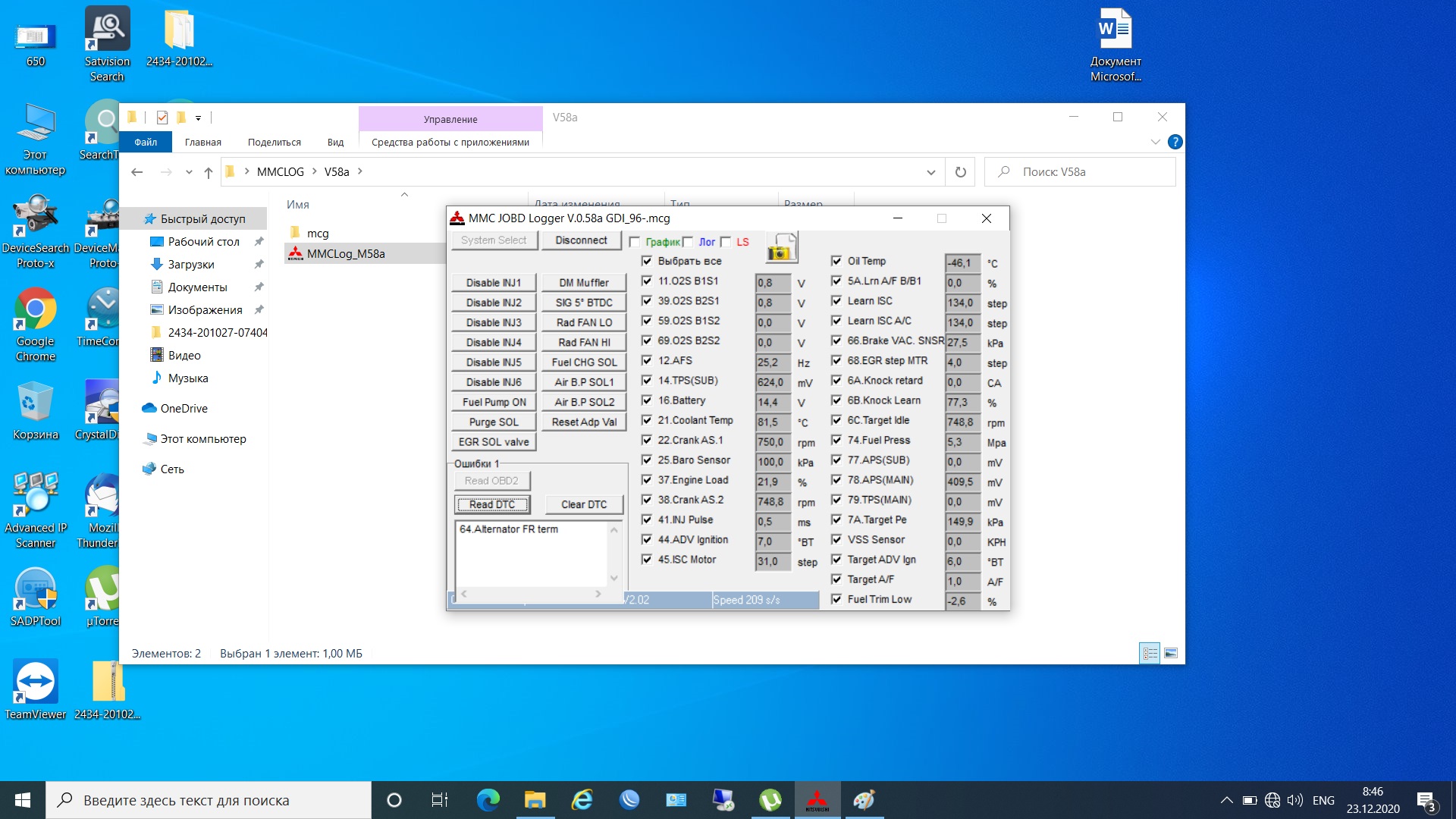Open uTorrent from the taskbar
The image size is (1456, 819).
[770, 800]
